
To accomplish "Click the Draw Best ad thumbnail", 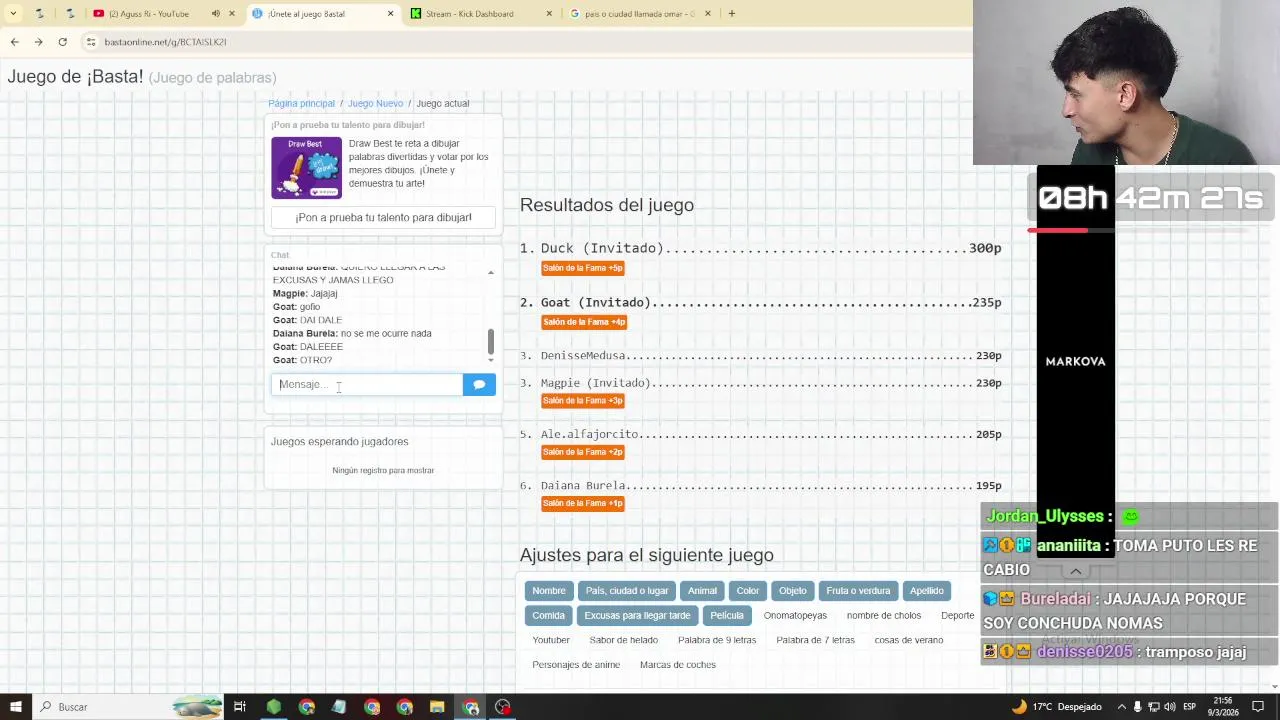I will click(306, 167).
